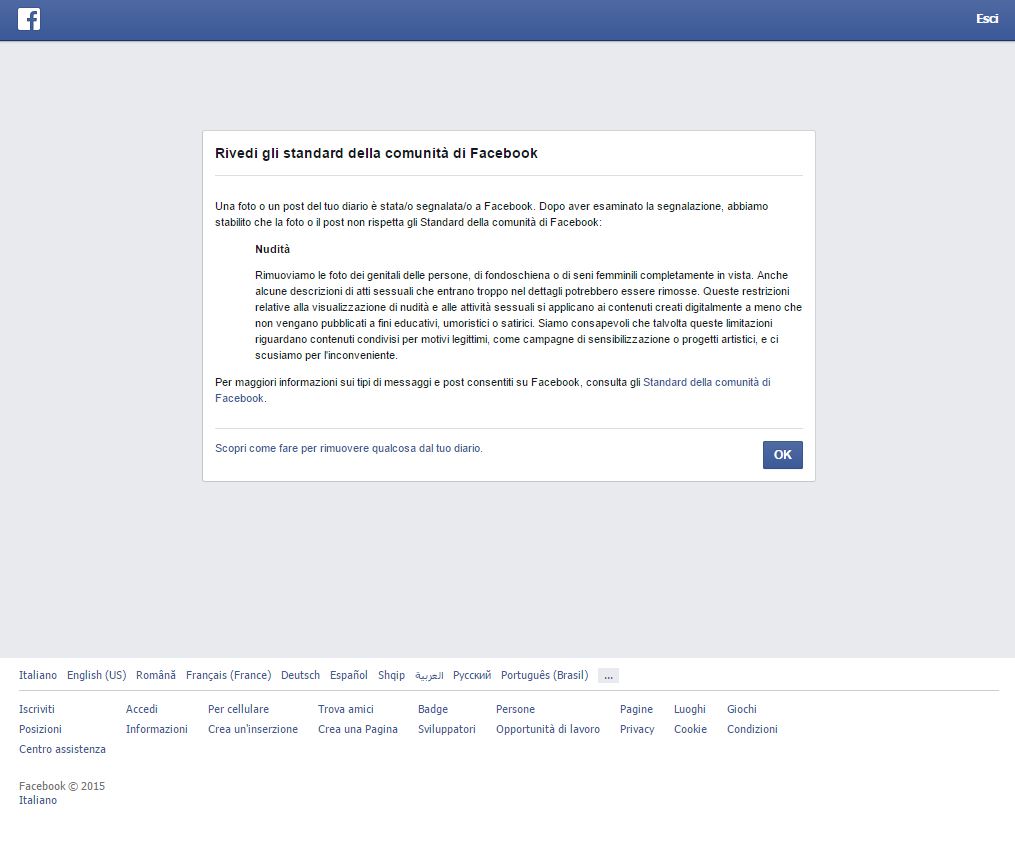Image resolution: width=1015 pixels, height=841 pixels.
Task: Switch language to Português (Brasil)
Action: 544,675
